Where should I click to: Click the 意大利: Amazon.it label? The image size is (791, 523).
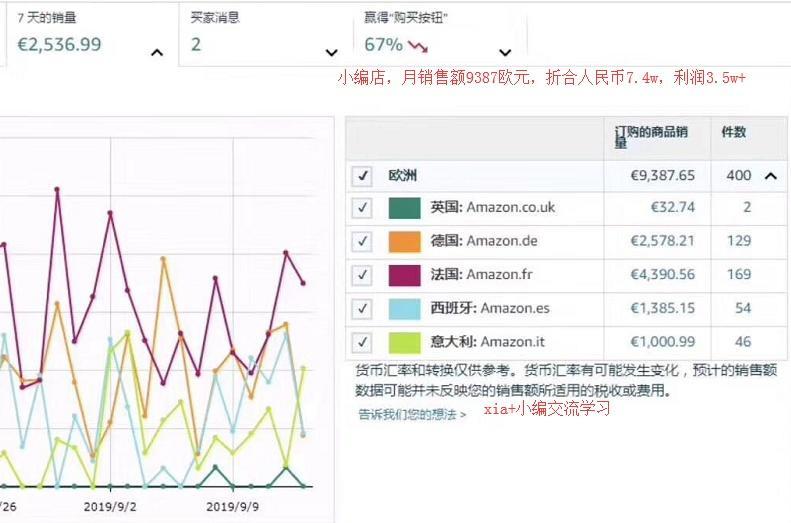point(487,342)
